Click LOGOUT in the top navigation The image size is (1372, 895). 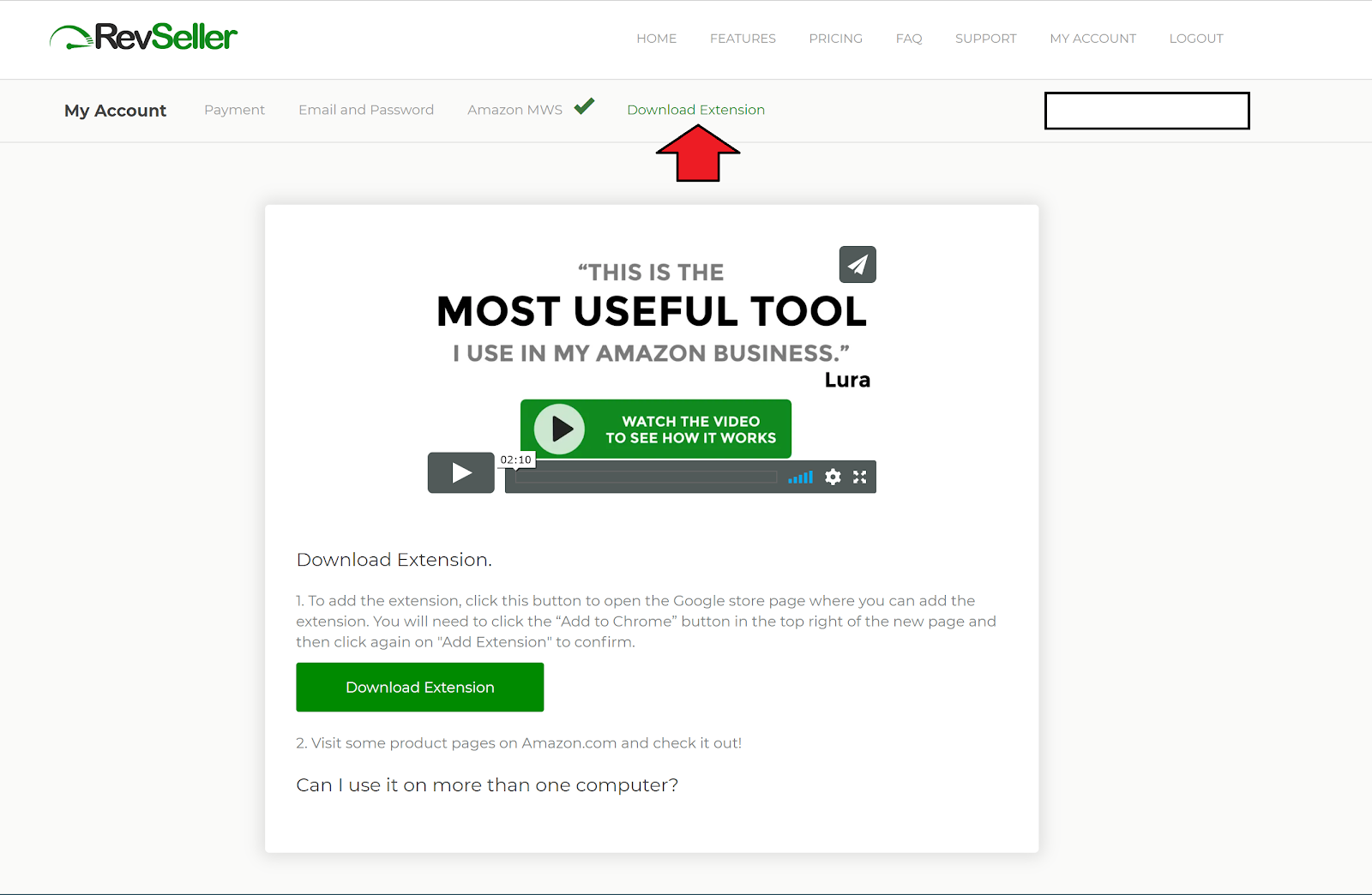1196,39
